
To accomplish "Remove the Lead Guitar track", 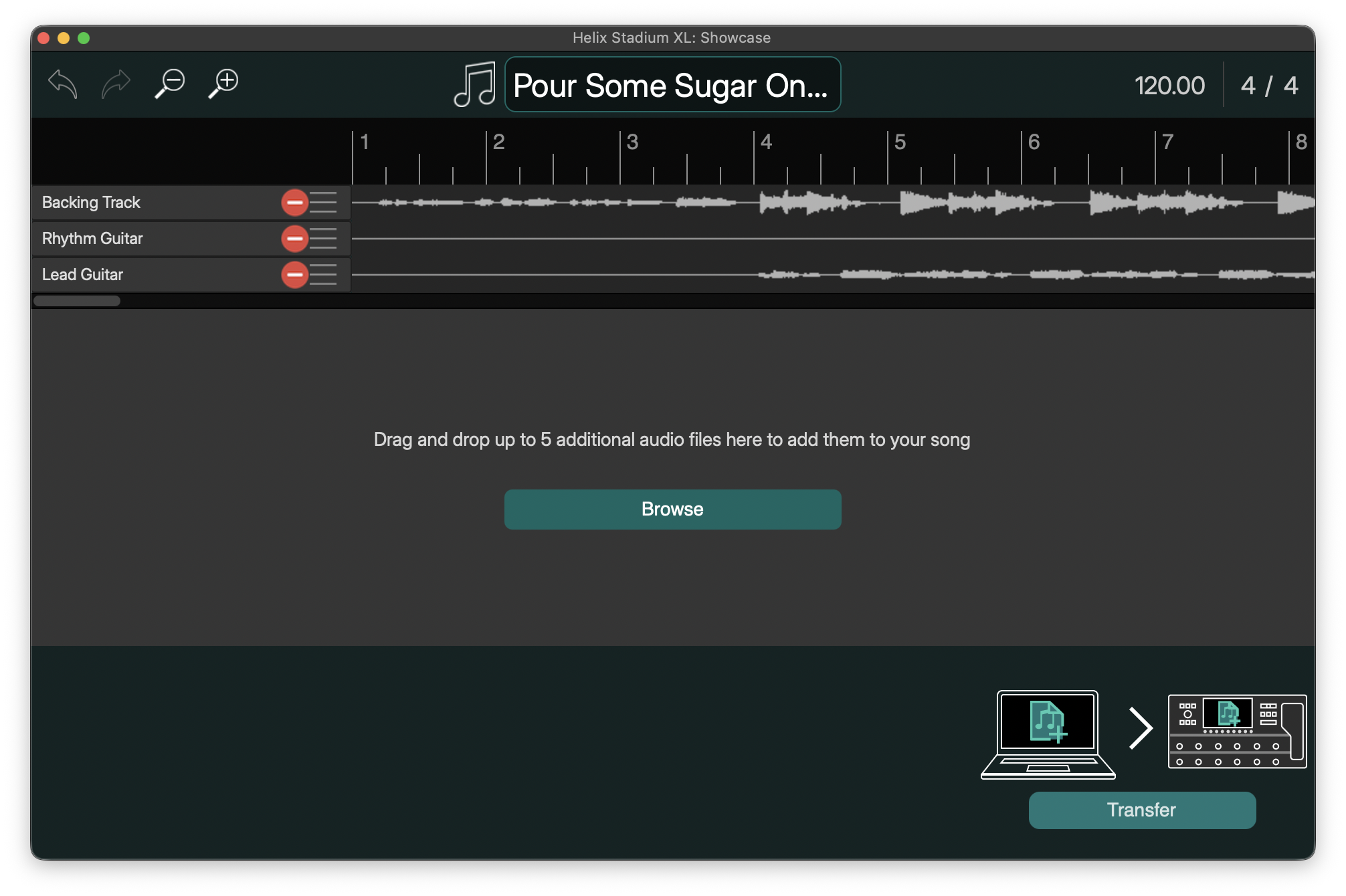I will point(294,275).
